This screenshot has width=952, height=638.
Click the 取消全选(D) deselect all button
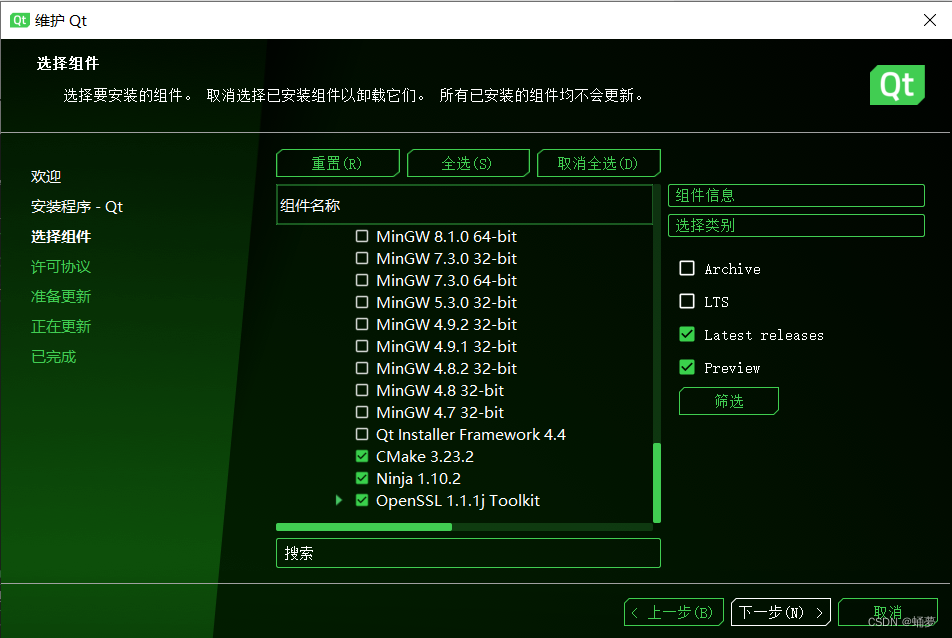[599, 163]
